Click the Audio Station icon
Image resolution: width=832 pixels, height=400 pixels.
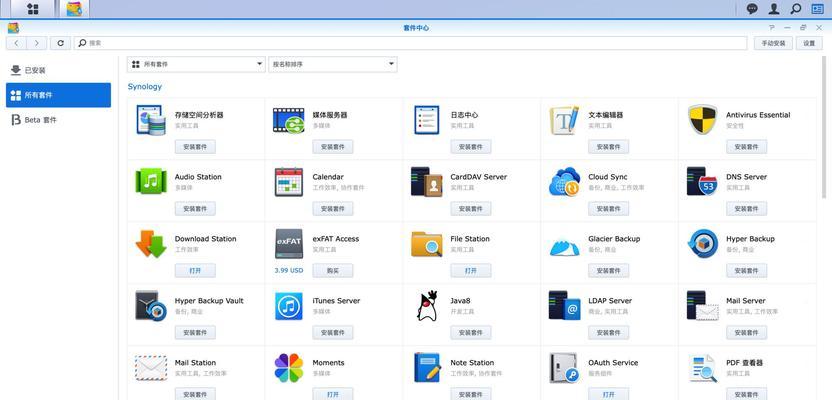pos(151,181)
